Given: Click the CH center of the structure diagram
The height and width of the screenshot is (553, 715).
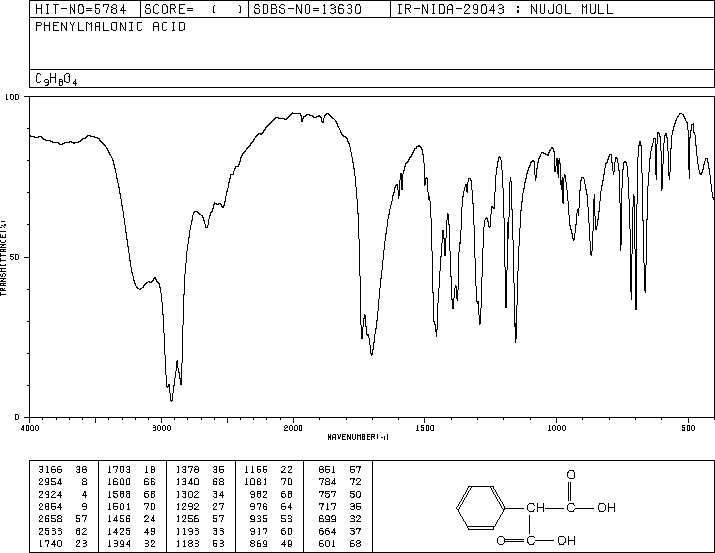Looking at the screenshot, I should coord(535,507).
